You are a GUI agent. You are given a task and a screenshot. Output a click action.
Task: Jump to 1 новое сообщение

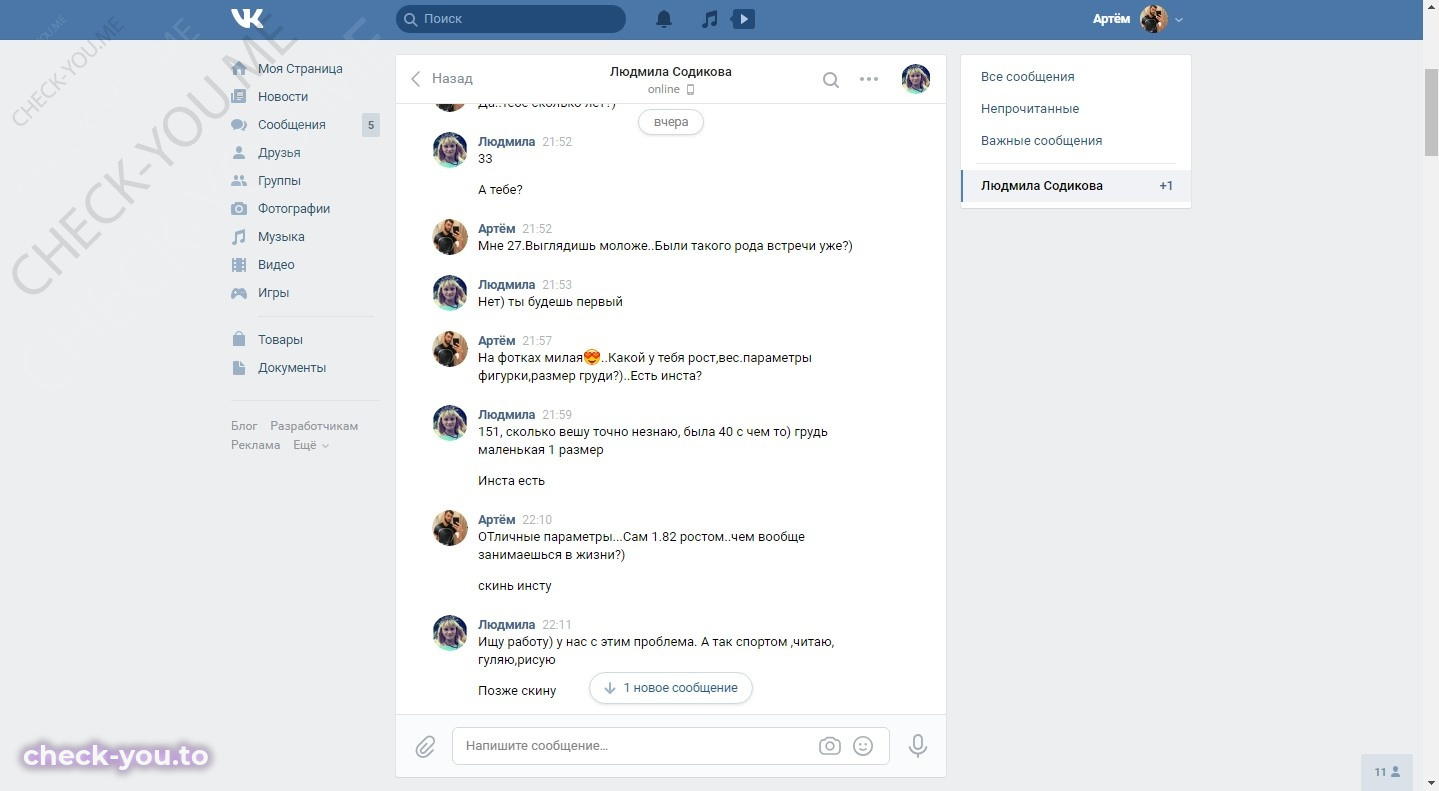(671, 688)
